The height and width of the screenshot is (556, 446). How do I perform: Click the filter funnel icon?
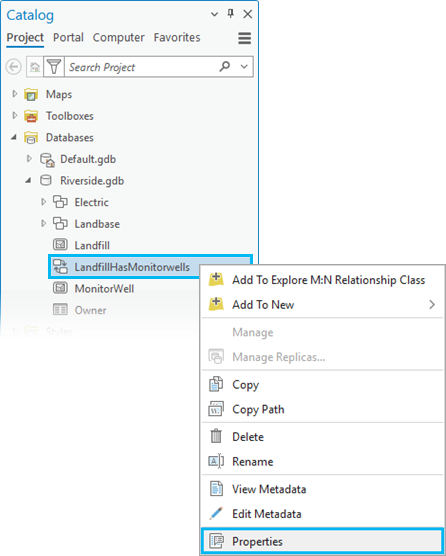tap(54, 67)
